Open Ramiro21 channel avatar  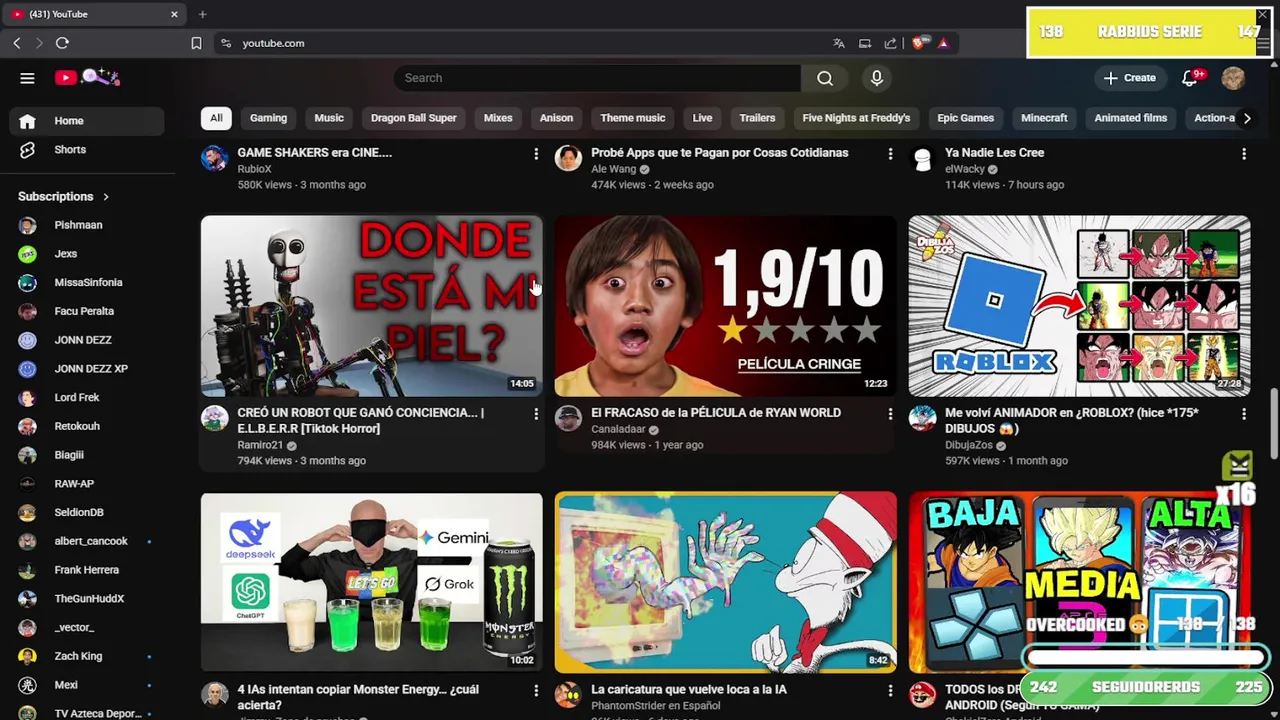(214, 418)
